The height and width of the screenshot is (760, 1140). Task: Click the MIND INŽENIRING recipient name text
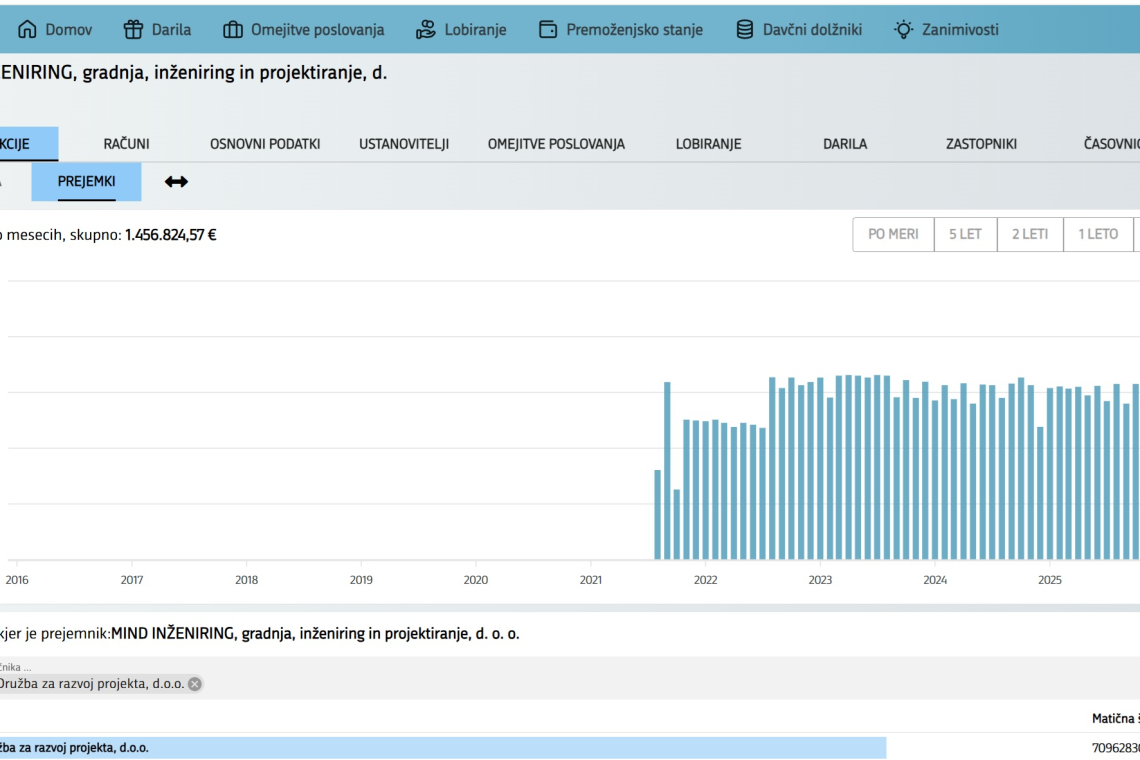coord(315,633)
